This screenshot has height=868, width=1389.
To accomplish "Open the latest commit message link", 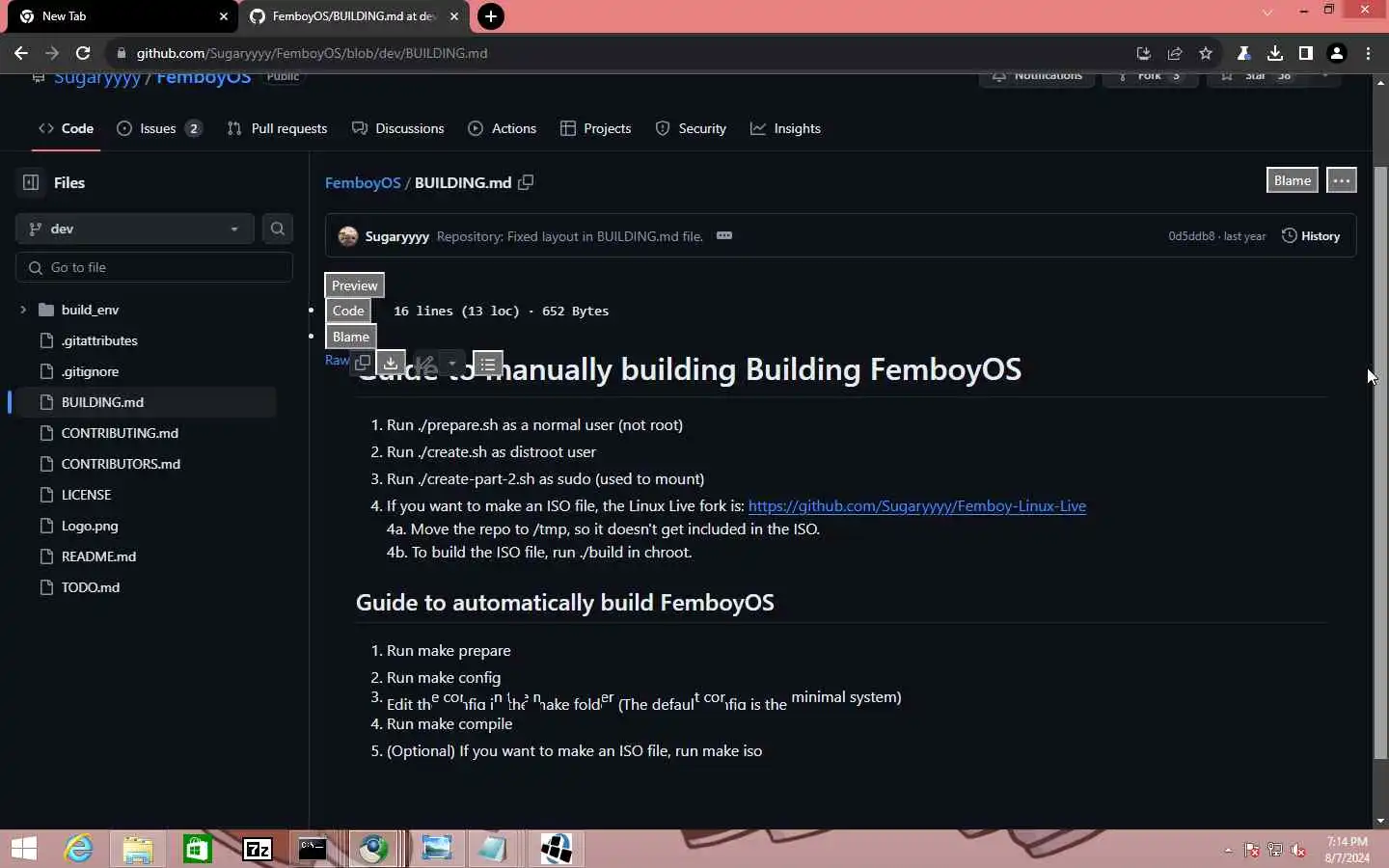I will (569, 236).
